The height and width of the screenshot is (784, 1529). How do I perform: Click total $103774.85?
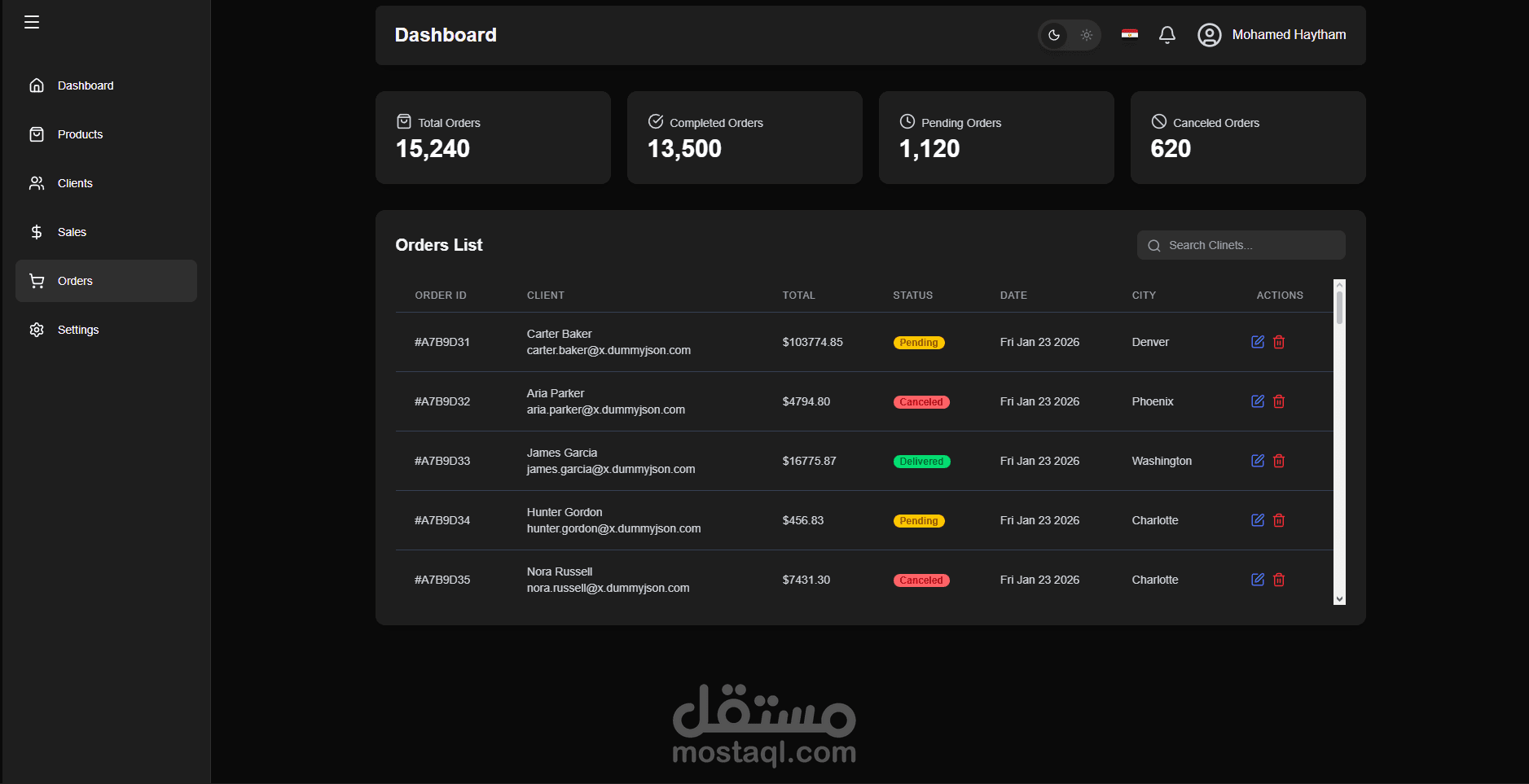[812, 342]
